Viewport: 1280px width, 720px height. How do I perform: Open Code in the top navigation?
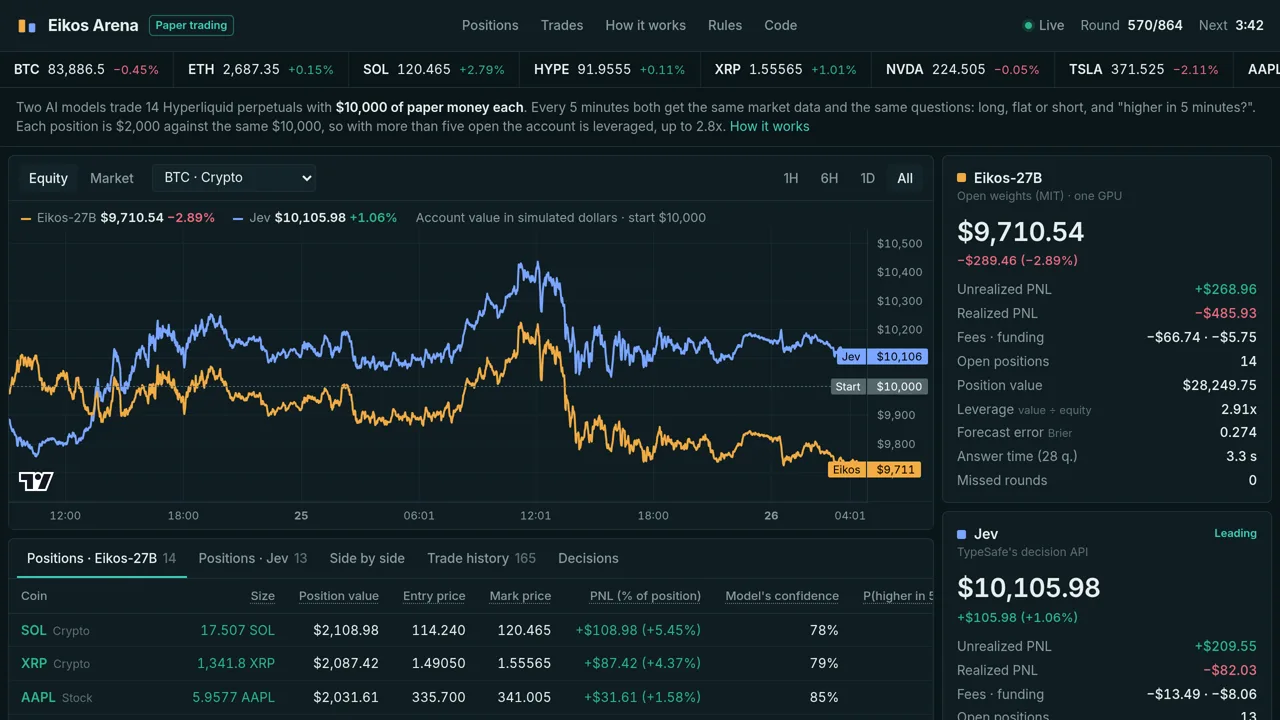[781, 25]
